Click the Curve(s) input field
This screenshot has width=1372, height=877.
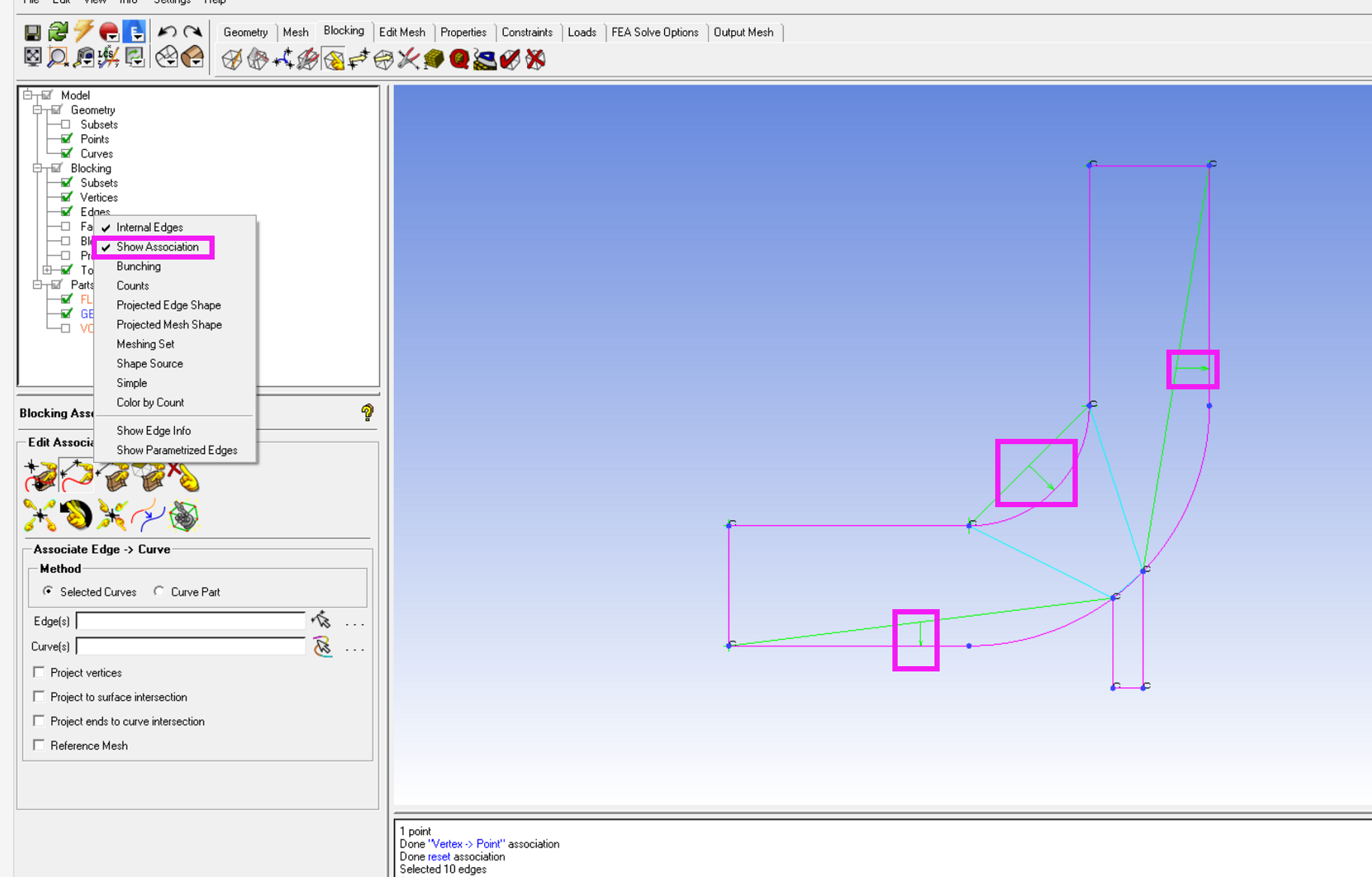pos(191,646)
